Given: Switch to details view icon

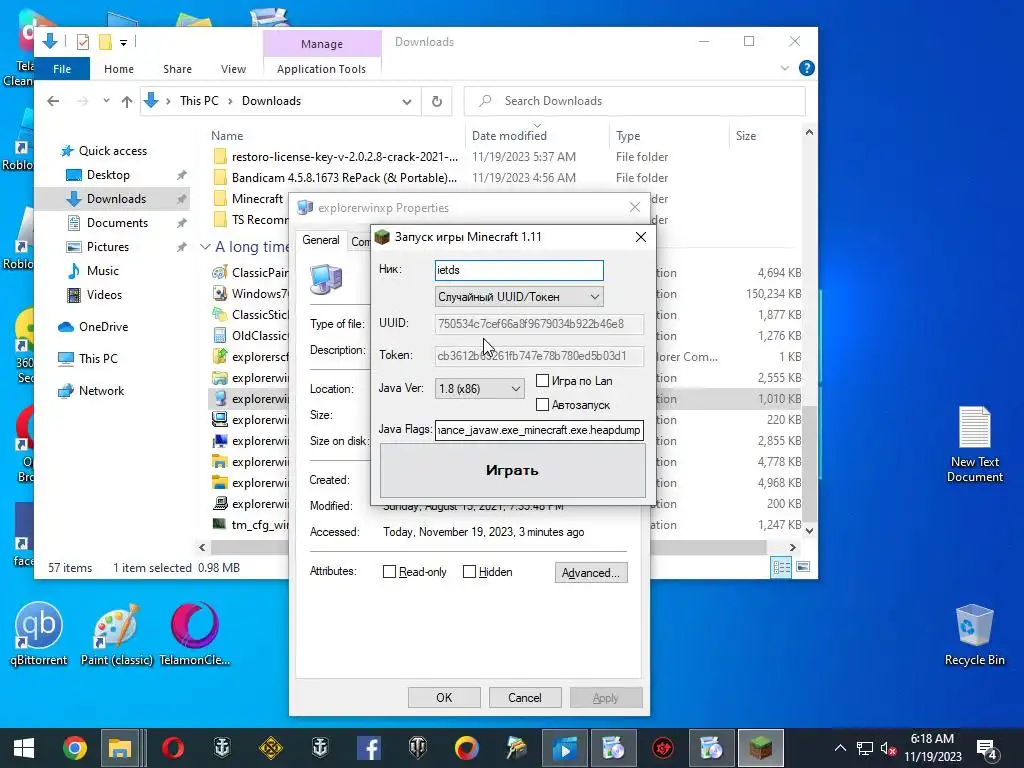Looking at the screenshot, I should click(x=781, y=567).
